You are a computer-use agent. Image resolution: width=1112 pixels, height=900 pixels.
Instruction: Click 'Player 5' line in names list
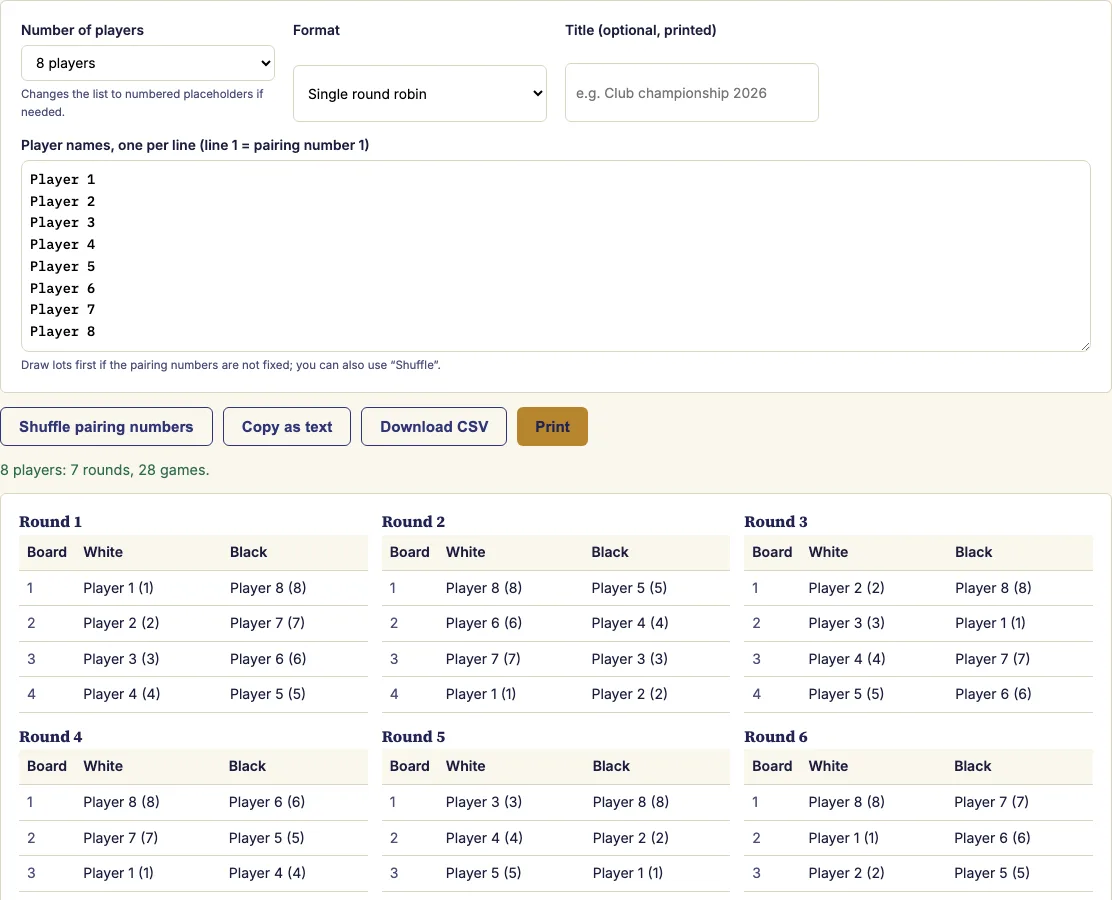tap(62, 267)
